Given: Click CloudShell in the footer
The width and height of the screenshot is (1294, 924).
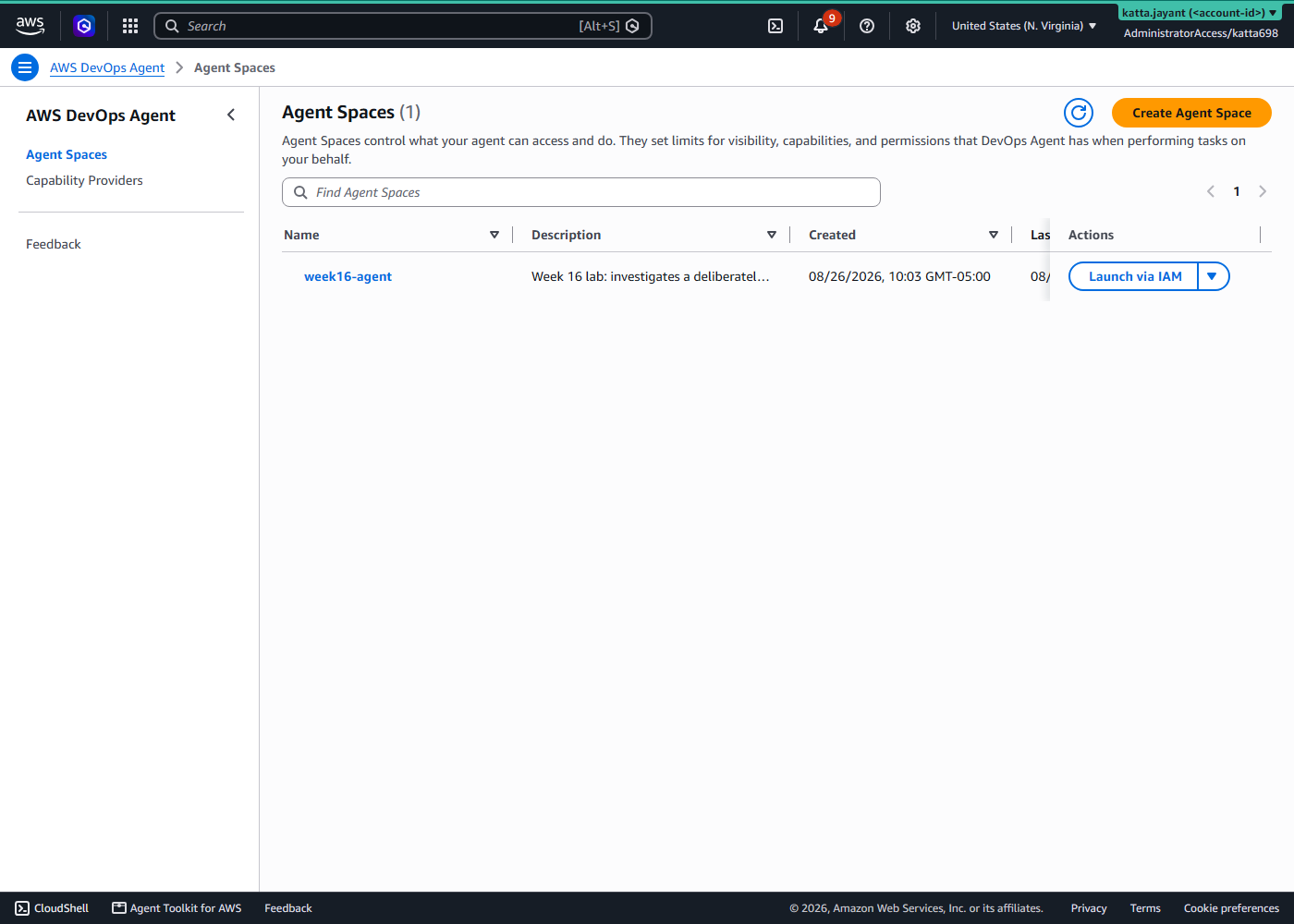Looking at the screenshot, I should [53, 908].
